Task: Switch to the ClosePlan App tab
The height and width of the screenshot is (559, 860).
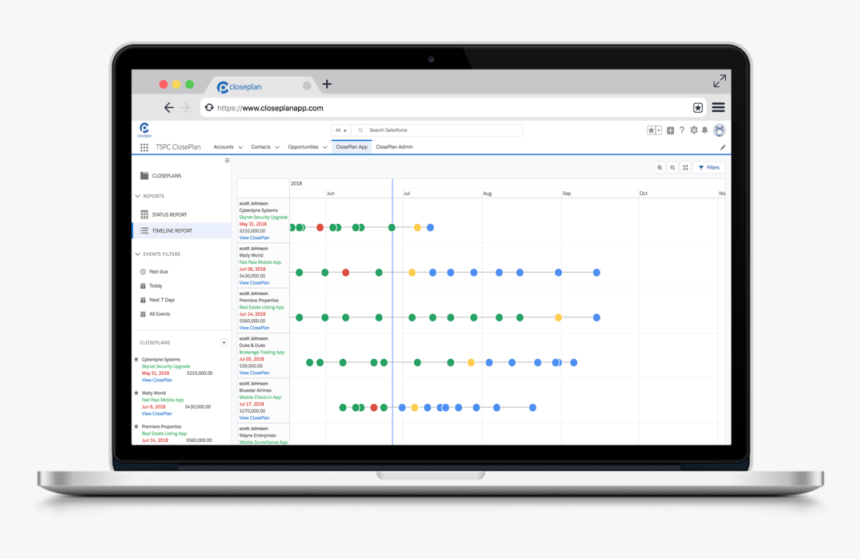Action: (x=352, y=147)
